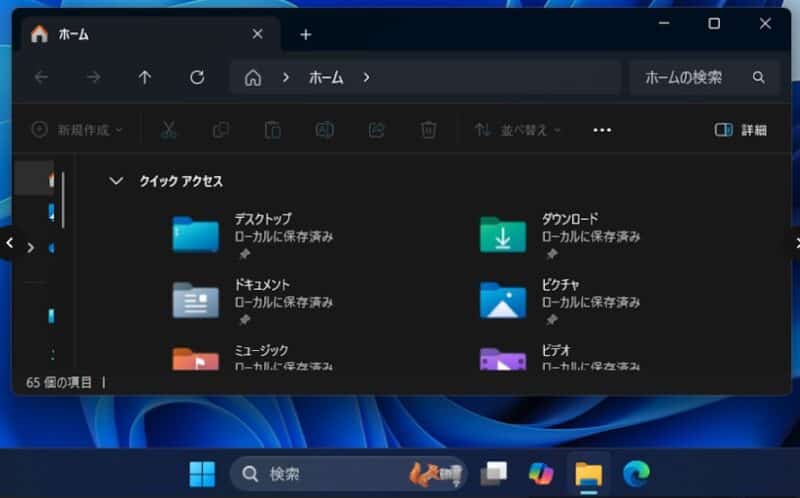The image size is (800, 498).
Task: Click the delete trash can icon
Action: (429, 130)
